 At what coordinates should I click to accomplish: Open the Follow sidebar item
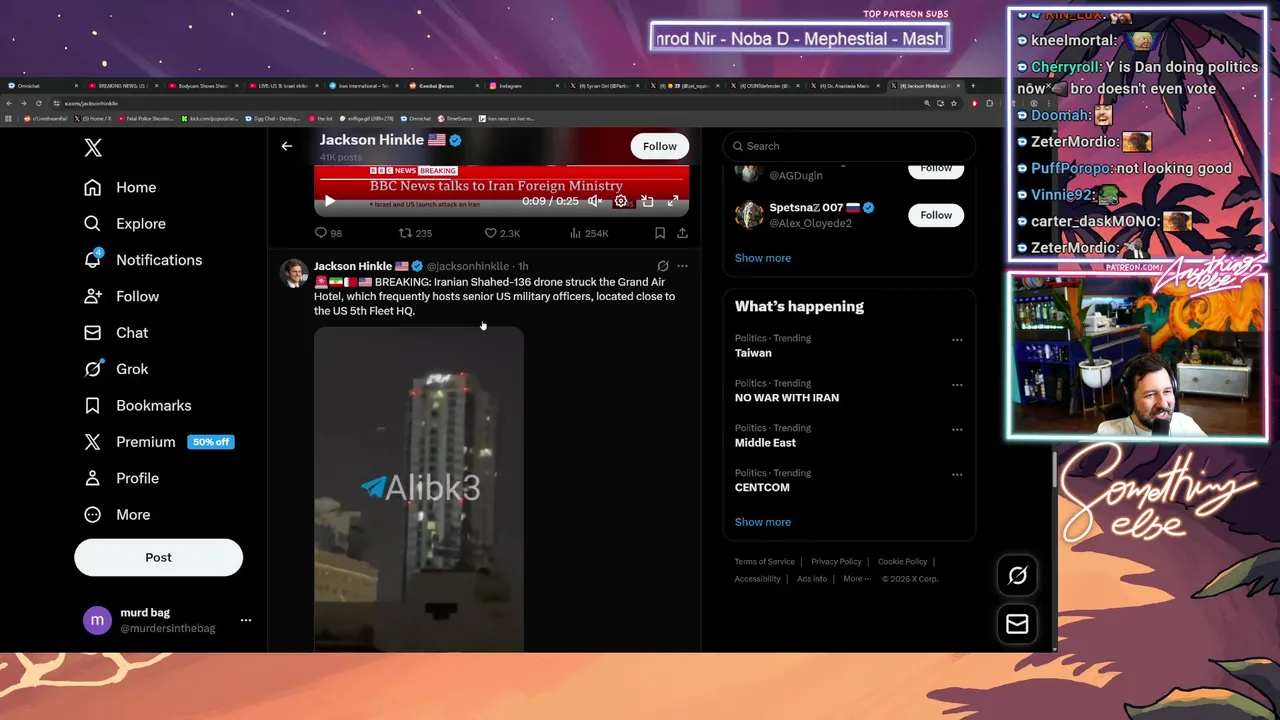tap(121, 296)
